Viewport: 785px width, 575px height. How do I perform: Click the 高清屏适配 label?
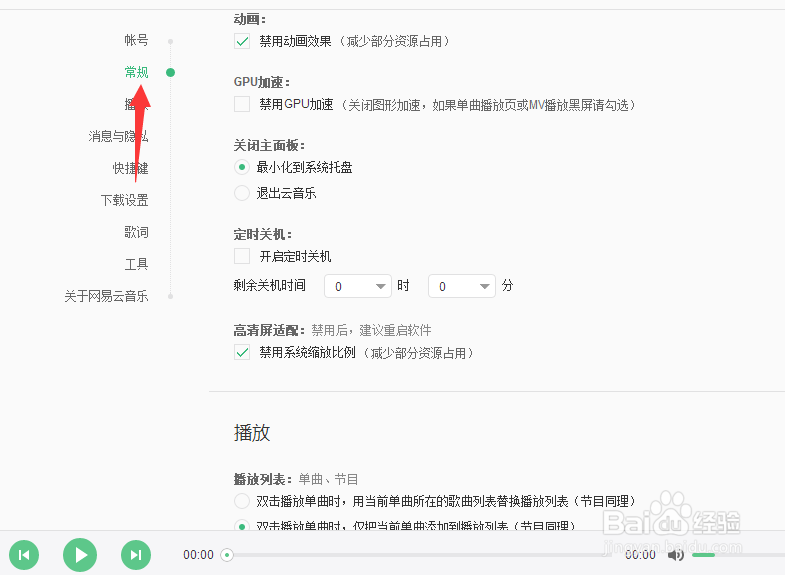click(269, 330)
